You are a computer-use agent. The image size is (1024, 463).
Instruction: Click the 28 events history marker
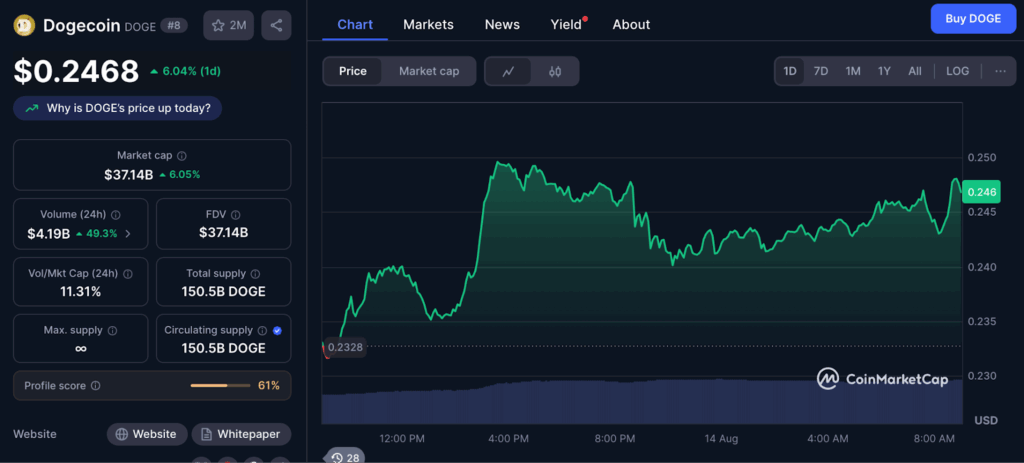pos(344,457)
